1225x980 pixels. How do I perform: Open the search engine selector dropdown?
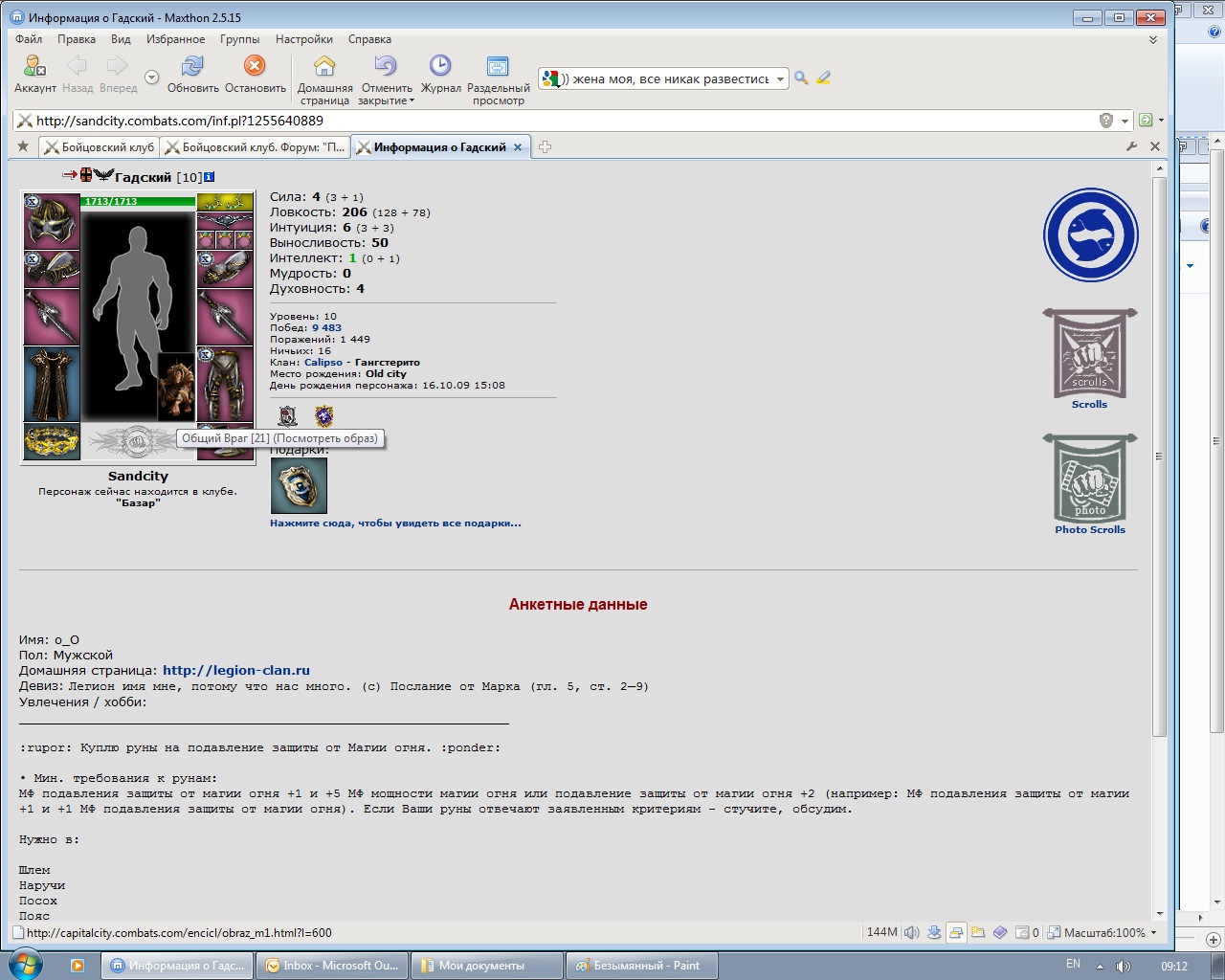[549, 78]
